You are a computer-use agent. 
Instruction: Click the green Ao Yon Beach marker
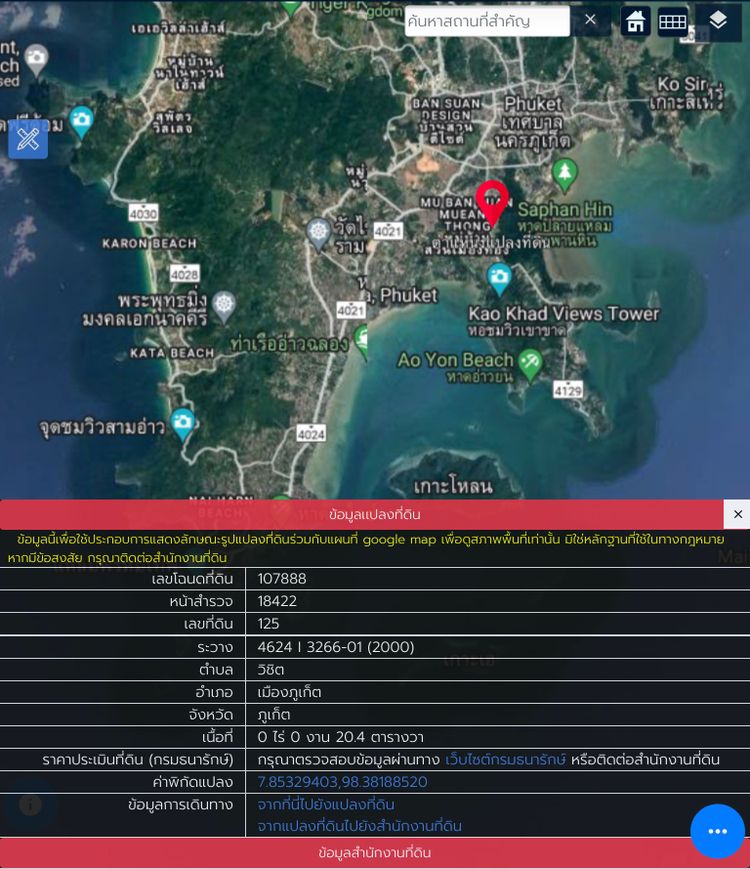click(531, 362)
